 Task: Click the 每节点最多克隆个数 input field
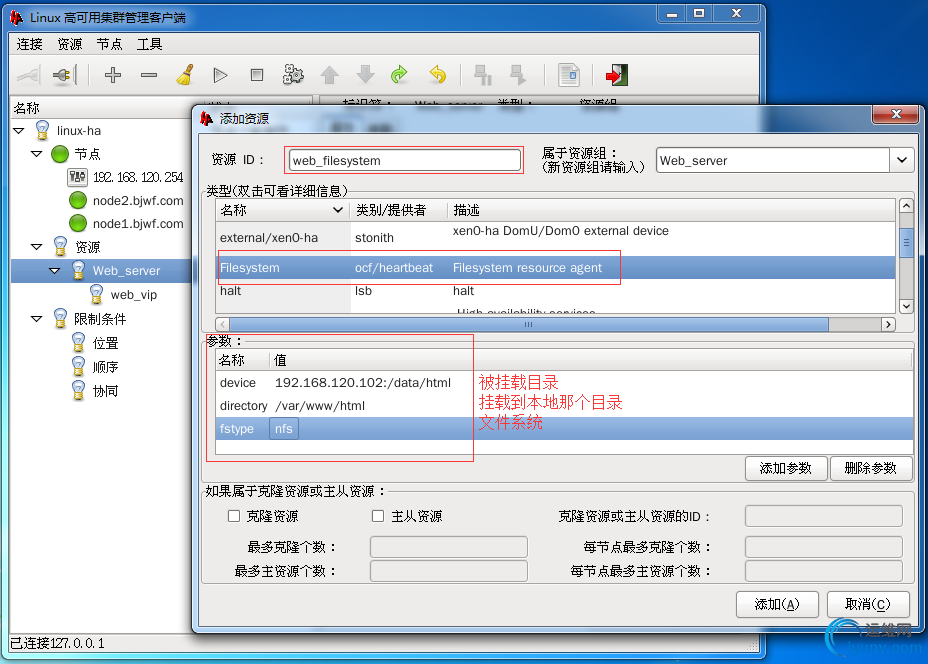pos(824,547)
